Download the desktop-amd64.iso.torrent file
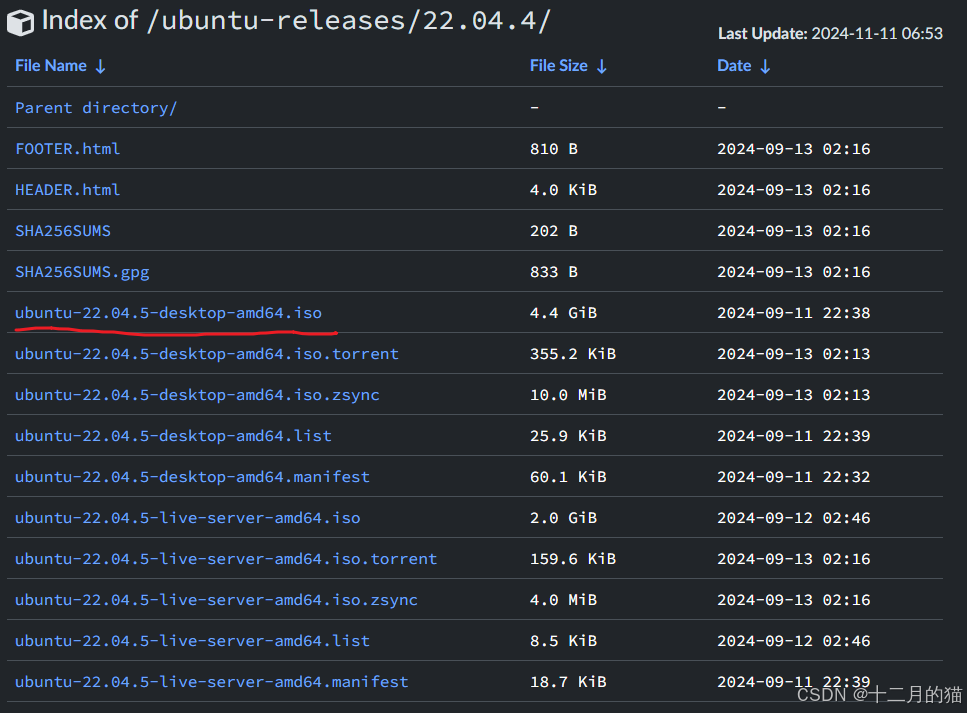Screen dimensions: 967x713 pyautogui.click(x=207, y=354)
